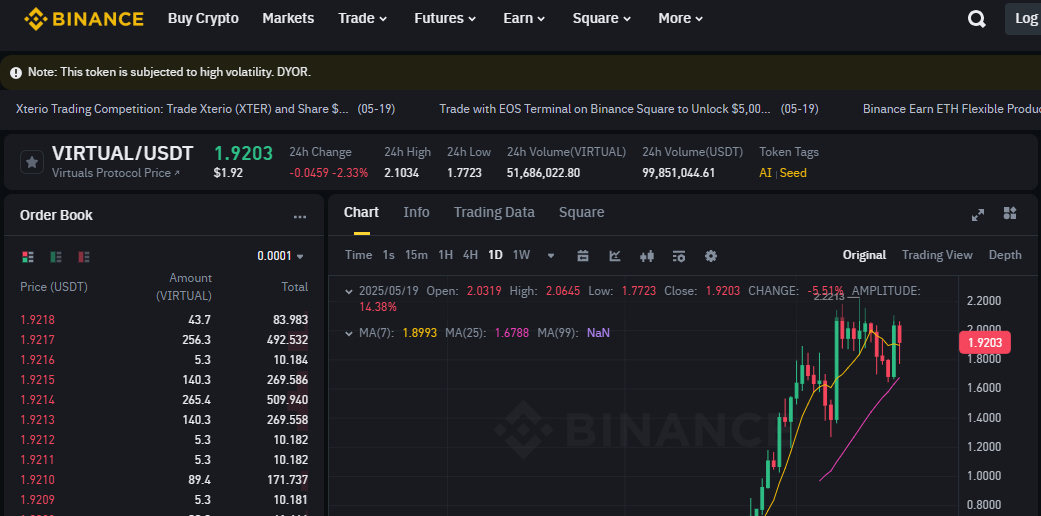The width and height of the screenshot is (1041, 516).
Task: Open the candlestick chart style icon
Action: (x=647, y=256)
